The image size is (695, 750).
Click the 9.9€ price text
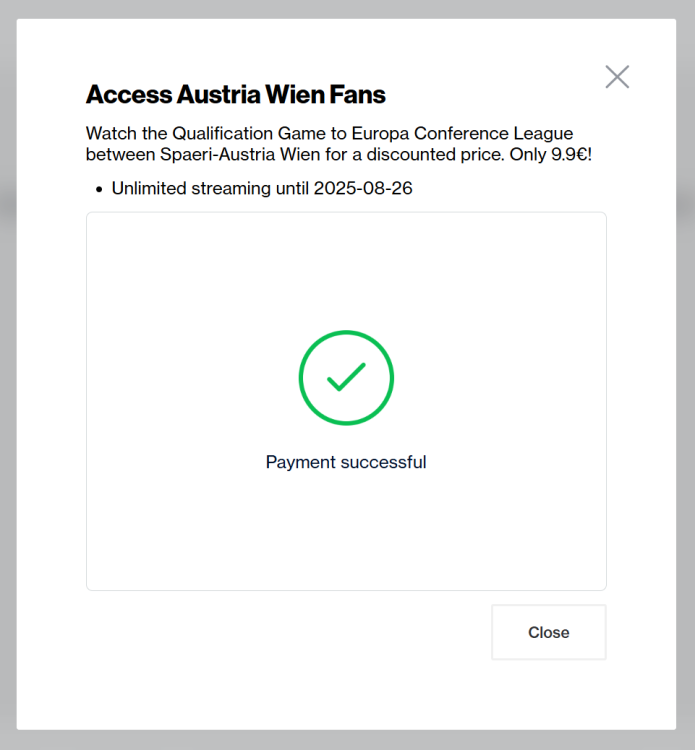click(570, 154)
